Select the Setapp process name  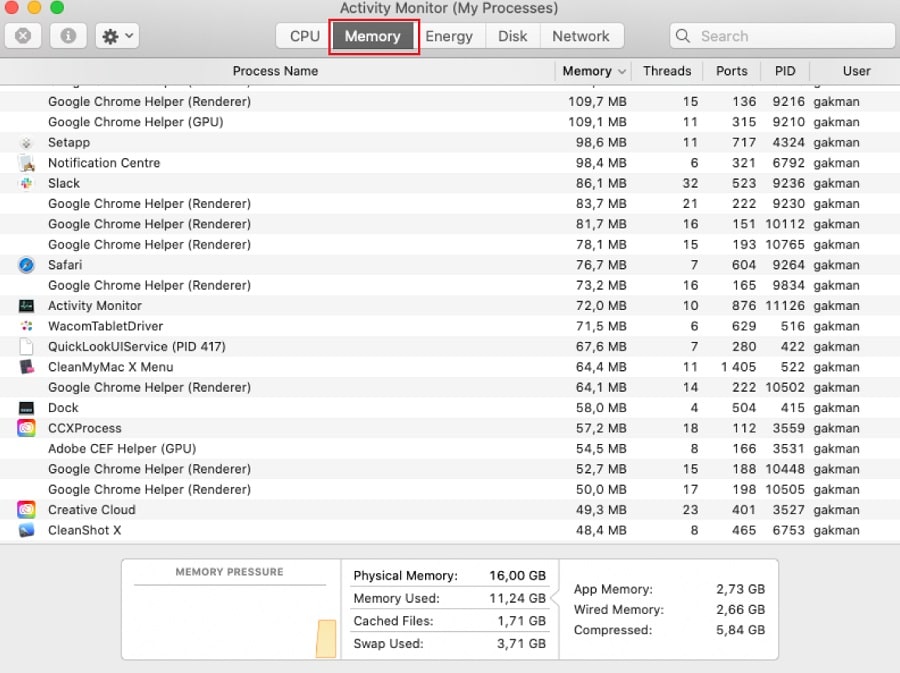click(x=69, y=143)
